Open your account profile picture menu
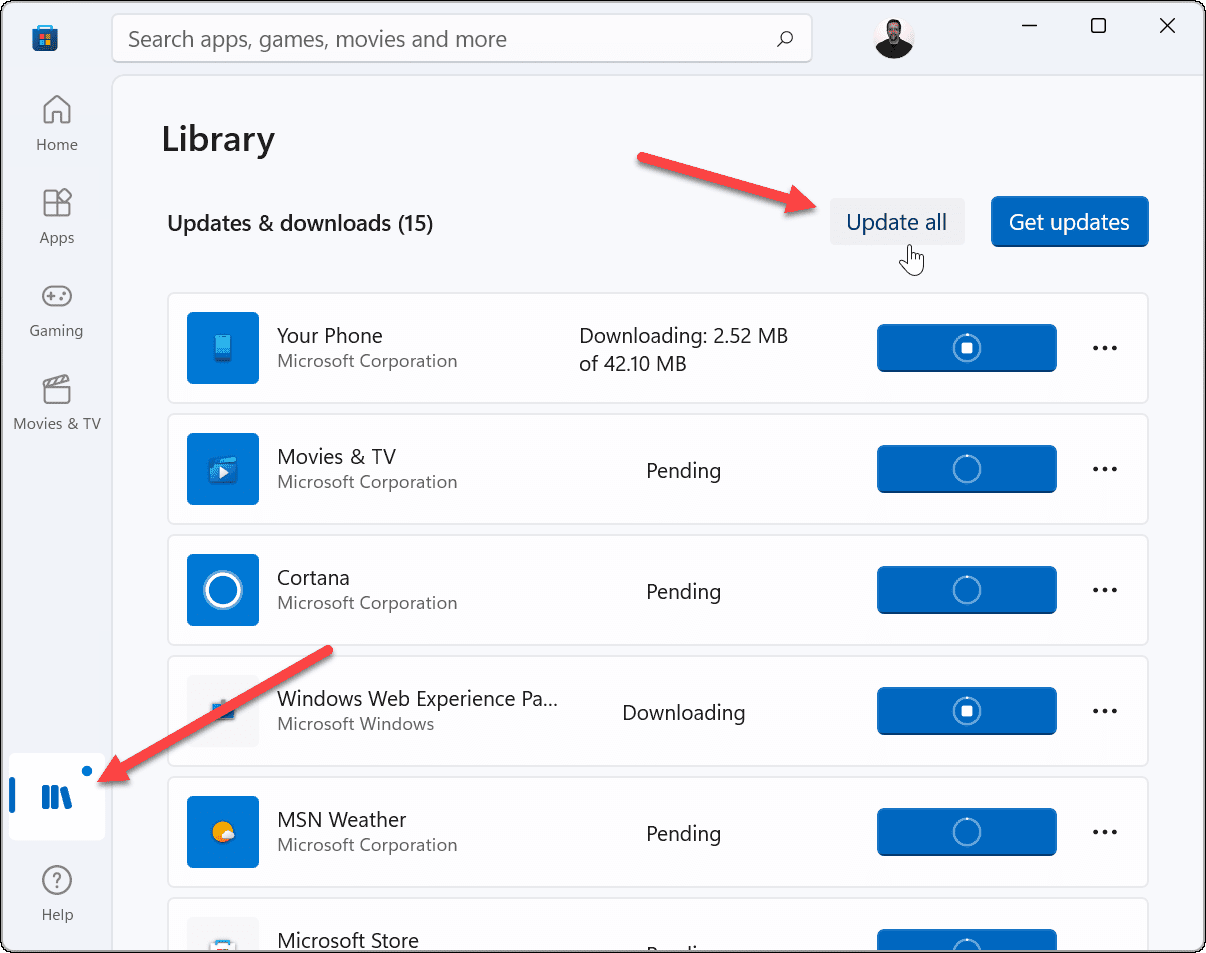 (x=893, y=38)
